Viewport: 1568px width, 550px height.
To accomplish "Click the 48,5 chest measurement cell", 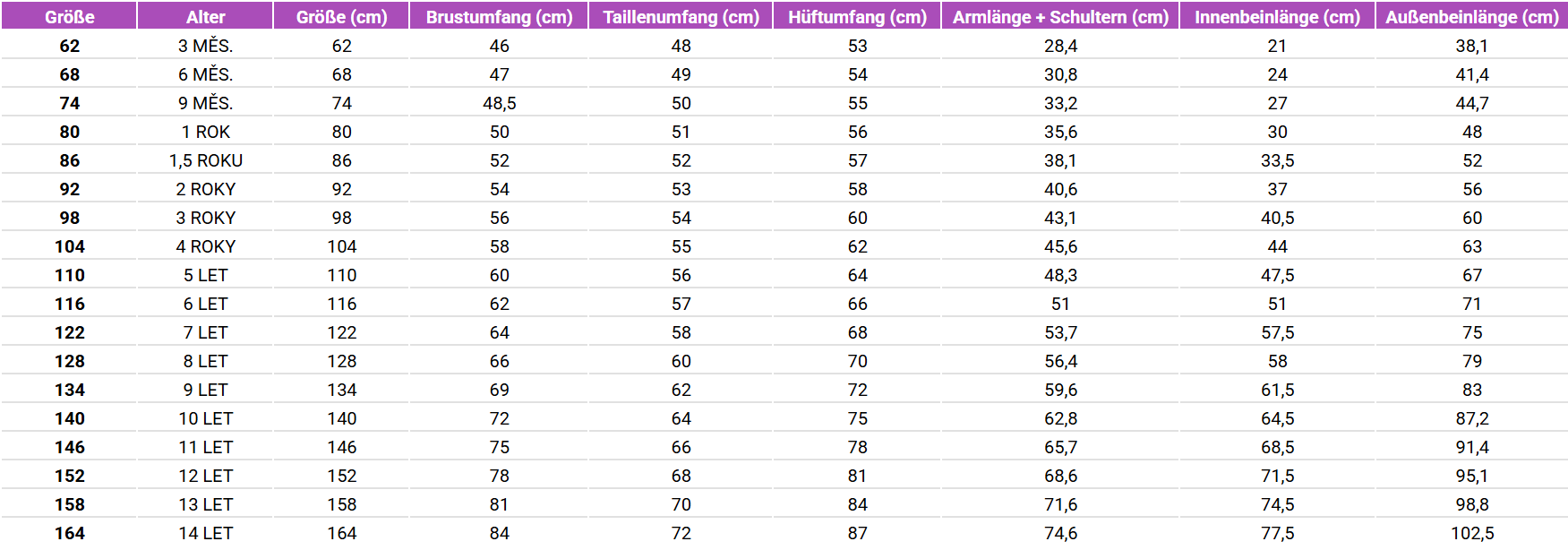I will click(499, 103).
